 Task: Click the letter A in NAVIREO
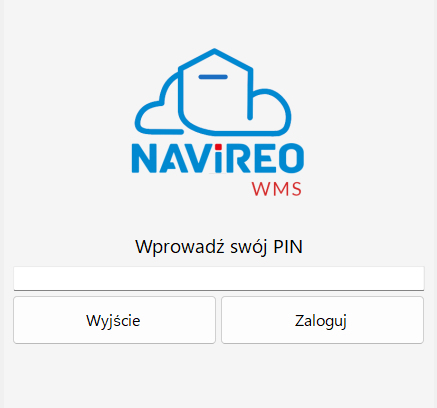(173, 158)
